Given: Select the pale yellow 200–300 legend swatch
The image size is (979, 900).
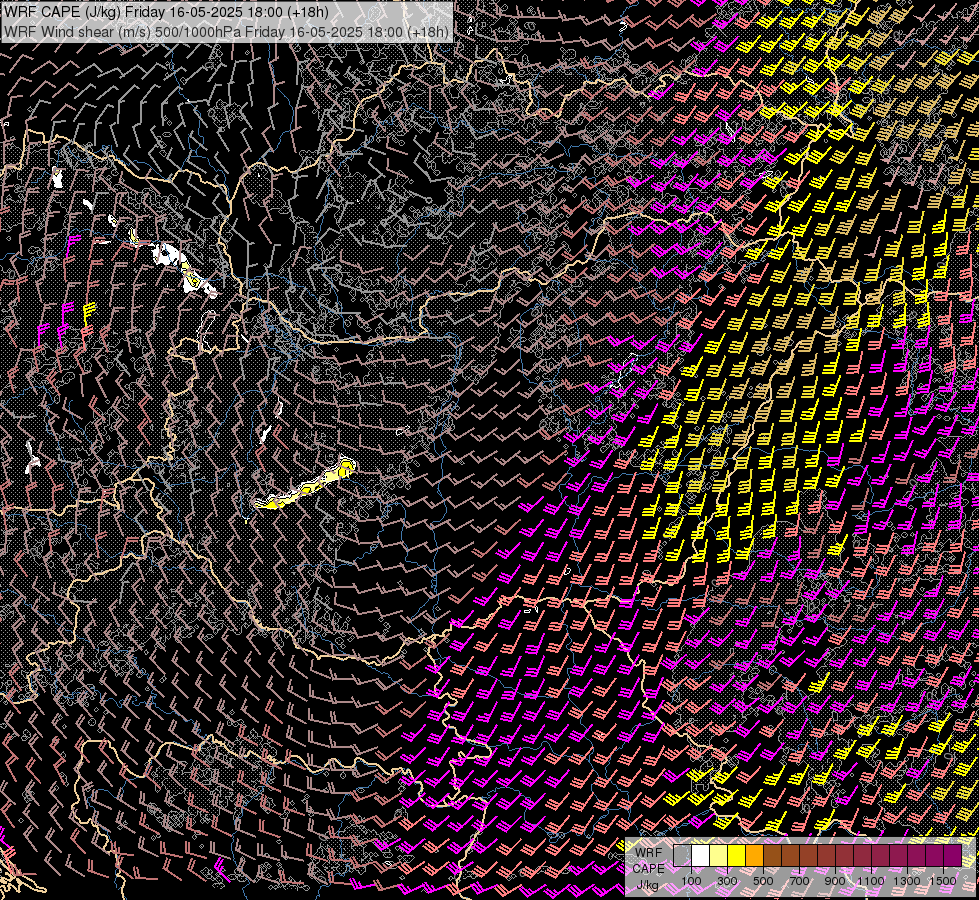Looking at the screenshot, I should click(x=719, y=856).
